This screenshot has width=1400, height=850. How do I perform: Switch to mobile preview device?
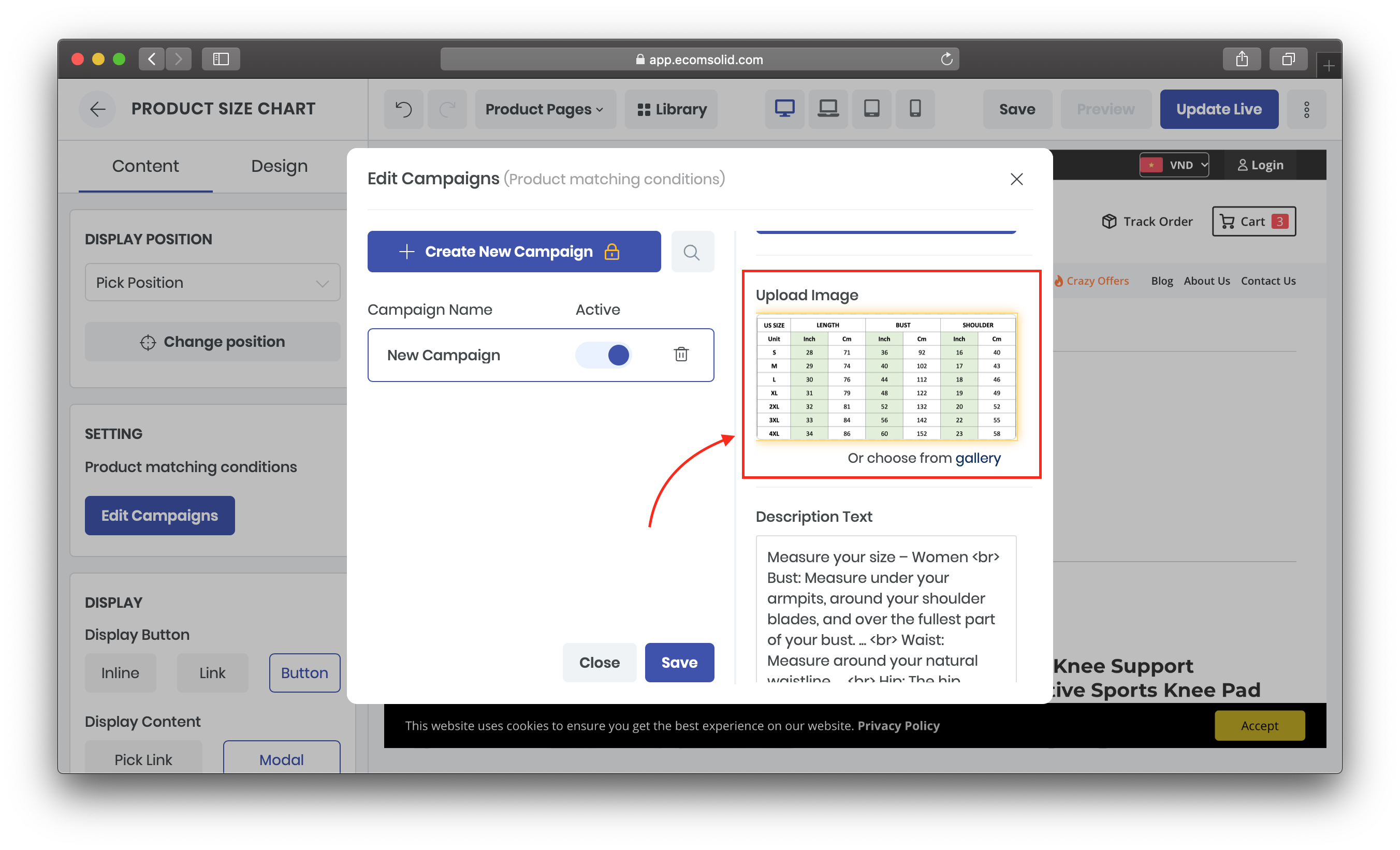[915, 109]
